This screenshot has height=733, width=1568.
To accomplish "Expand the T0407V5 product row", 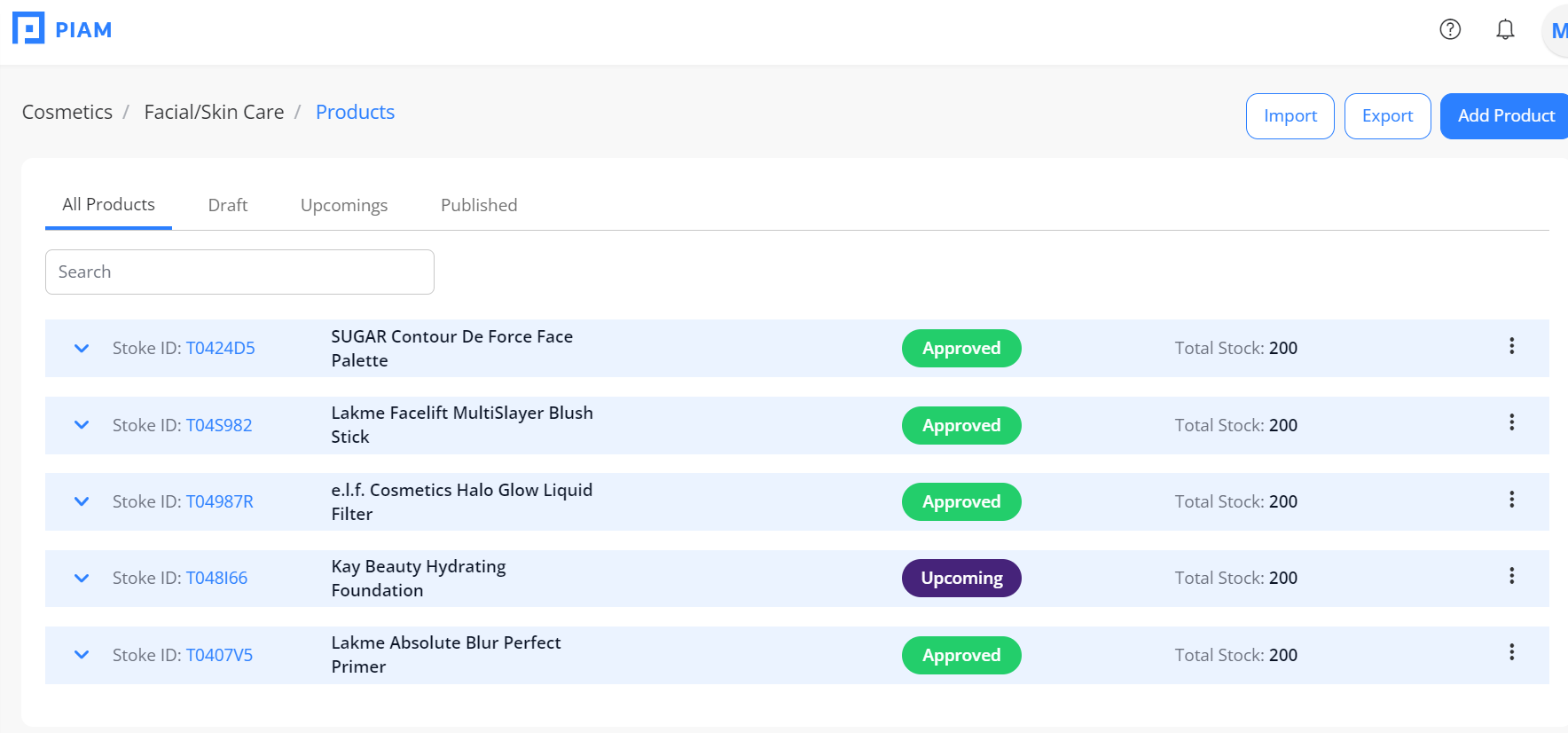I will click(x=82, y=655).
